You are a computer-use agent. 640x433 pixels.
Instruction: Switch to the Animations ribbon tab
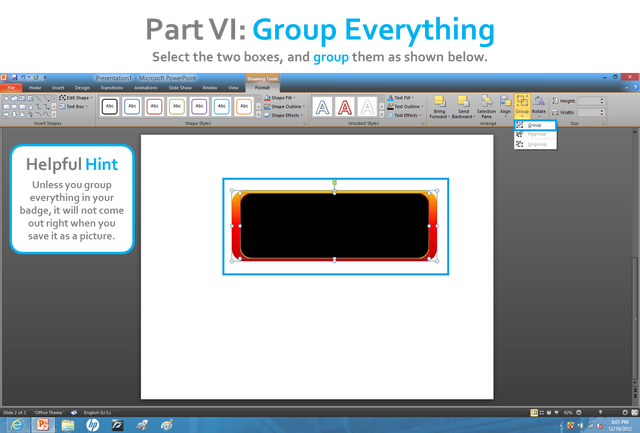(146, 88)
